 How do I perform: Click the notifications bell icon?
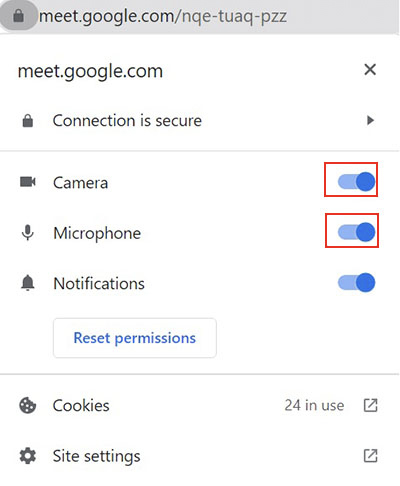pos(28,283)
